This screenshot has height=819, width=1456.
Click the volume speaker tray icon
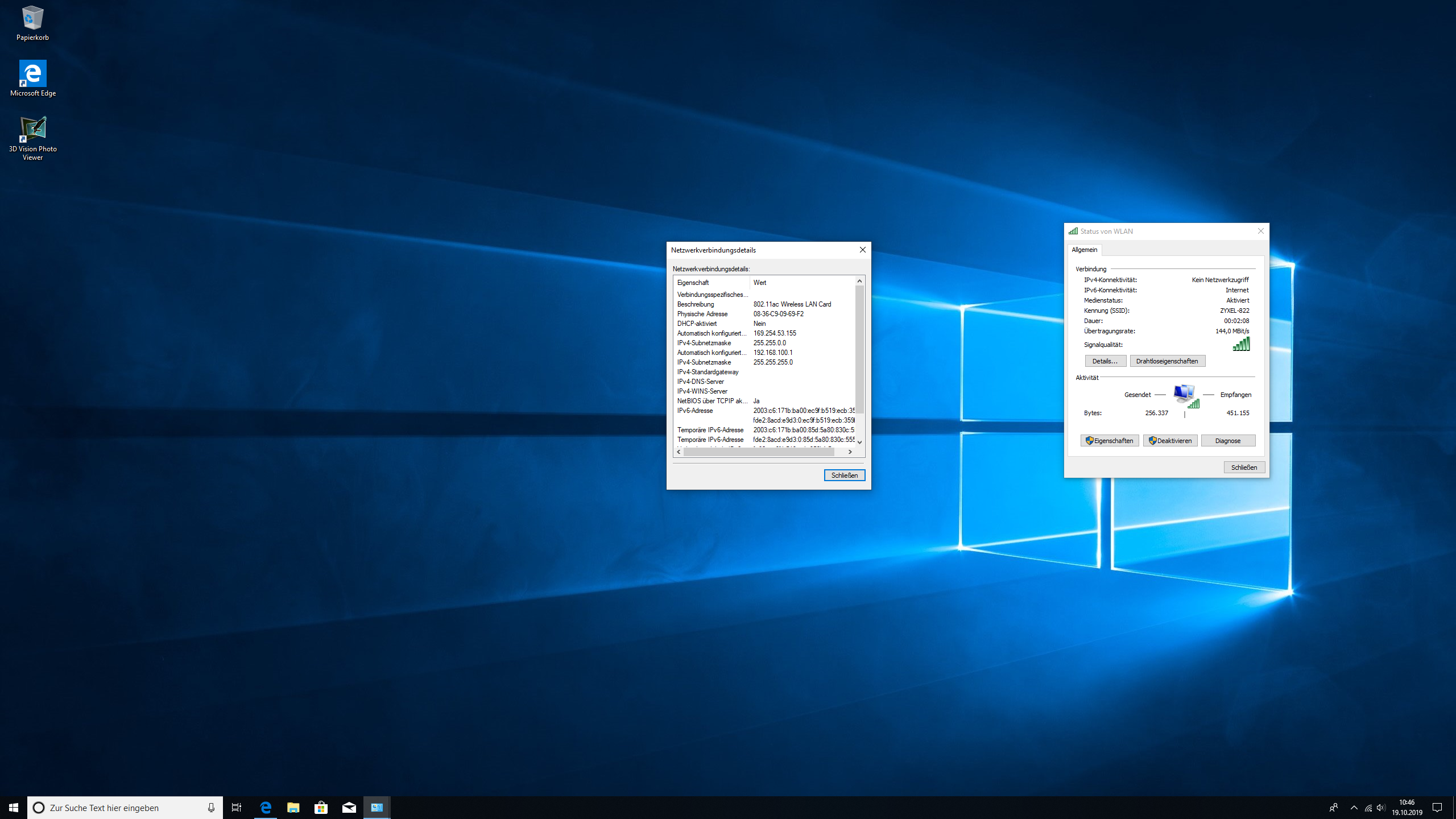pos(1381,808)
